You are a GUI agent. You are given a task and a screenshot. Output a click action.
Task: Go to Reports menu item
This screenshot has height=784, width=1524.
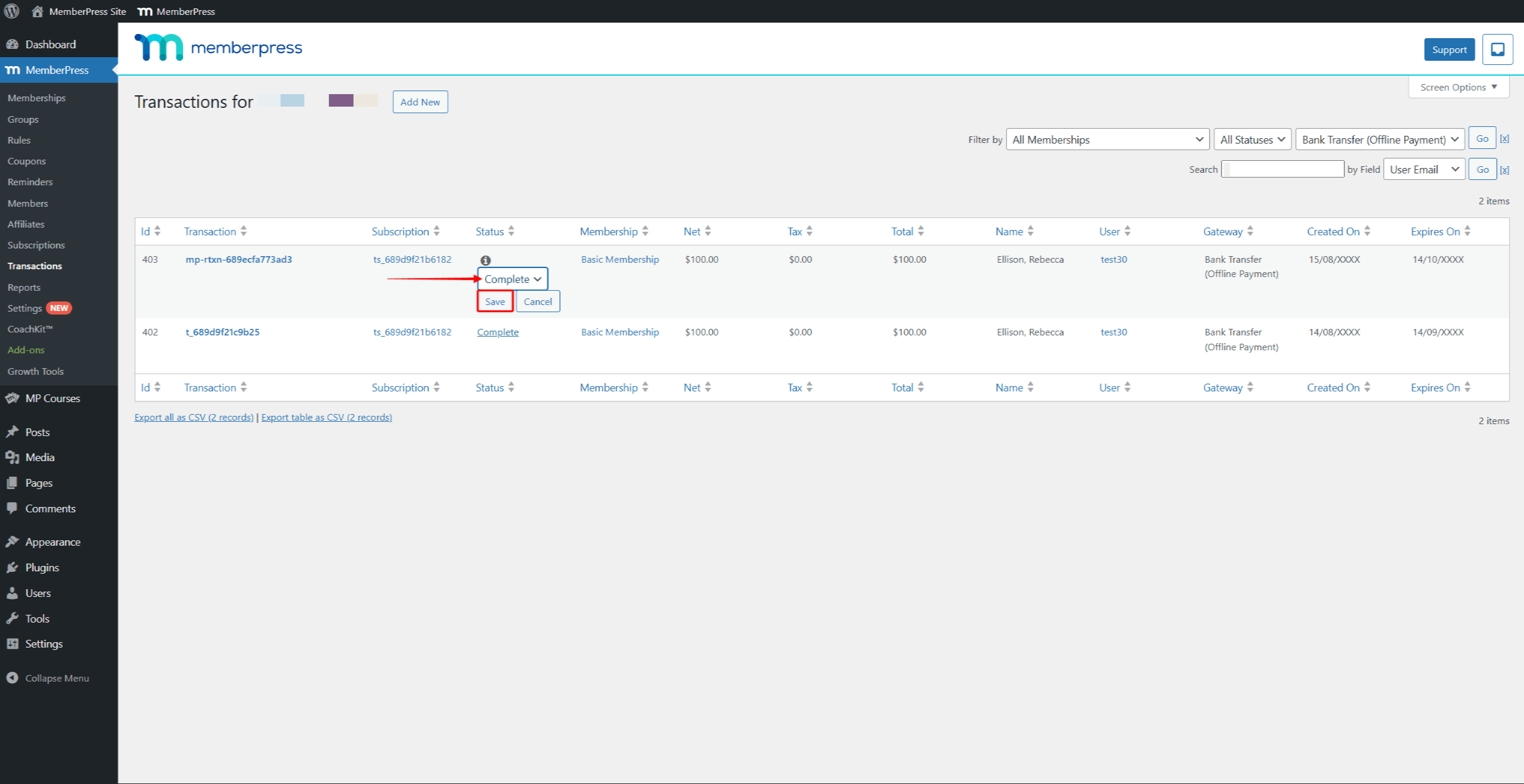[x=24, y=287]
